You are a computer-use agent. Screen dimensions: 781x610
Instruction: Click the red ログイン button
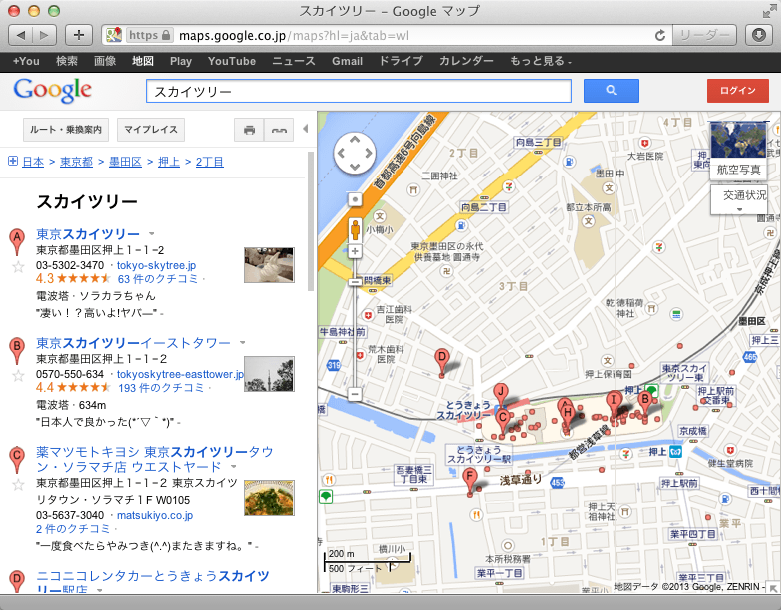pos(738,91)
